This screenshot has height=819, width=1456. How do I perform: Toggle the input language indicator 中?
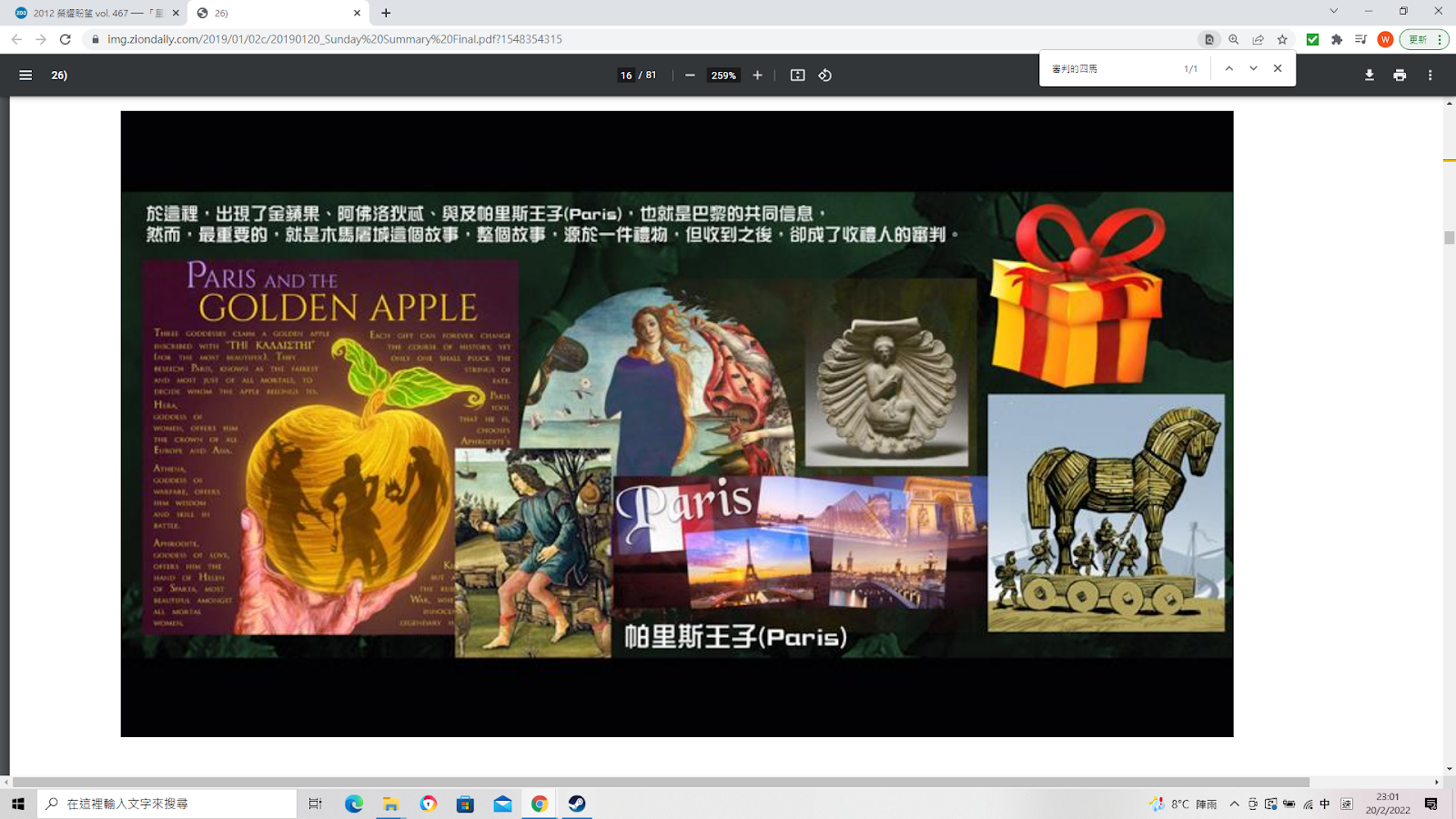(1325, 804)
